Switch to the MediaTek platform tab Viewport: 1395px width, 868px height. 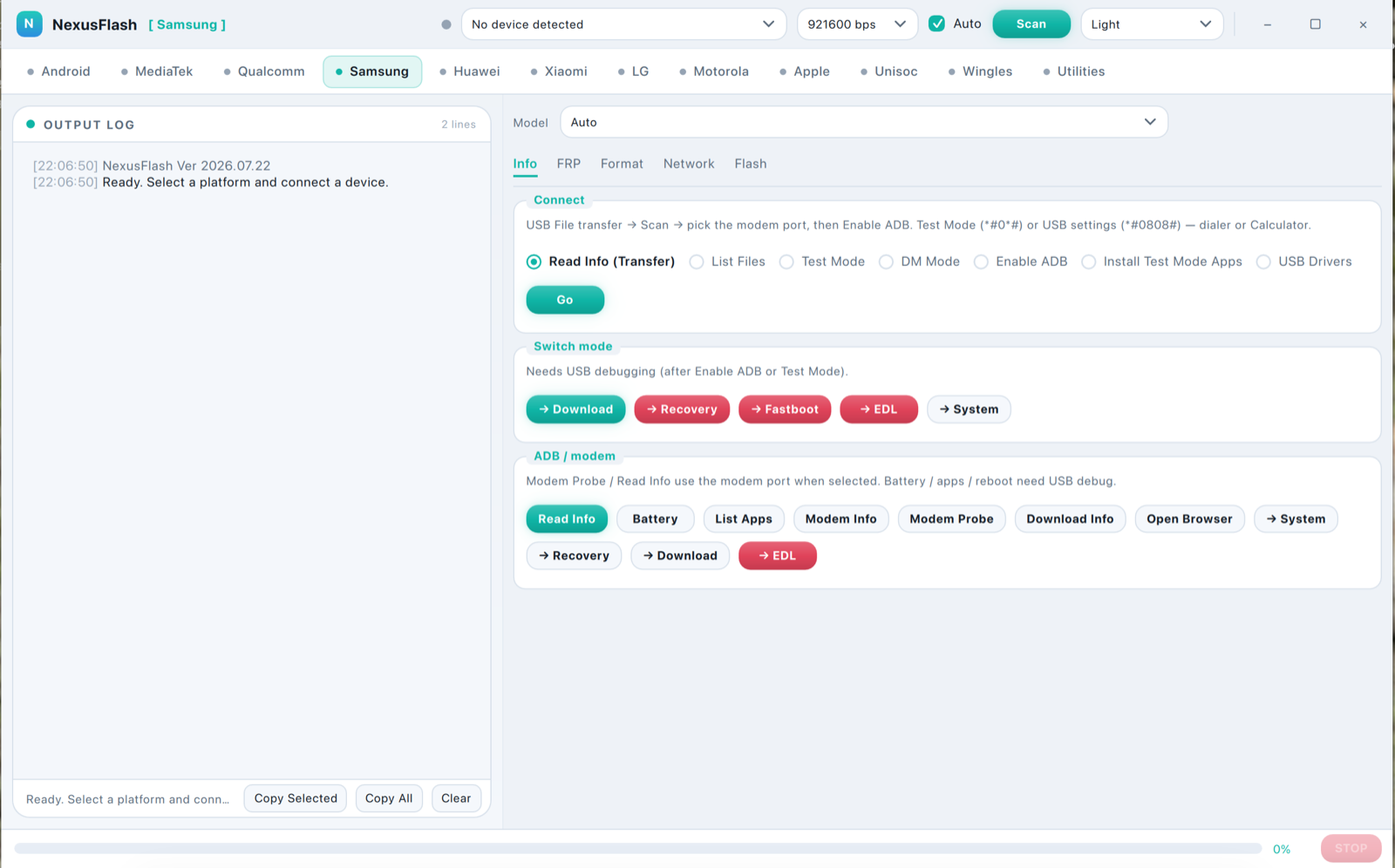click(157, 71)
